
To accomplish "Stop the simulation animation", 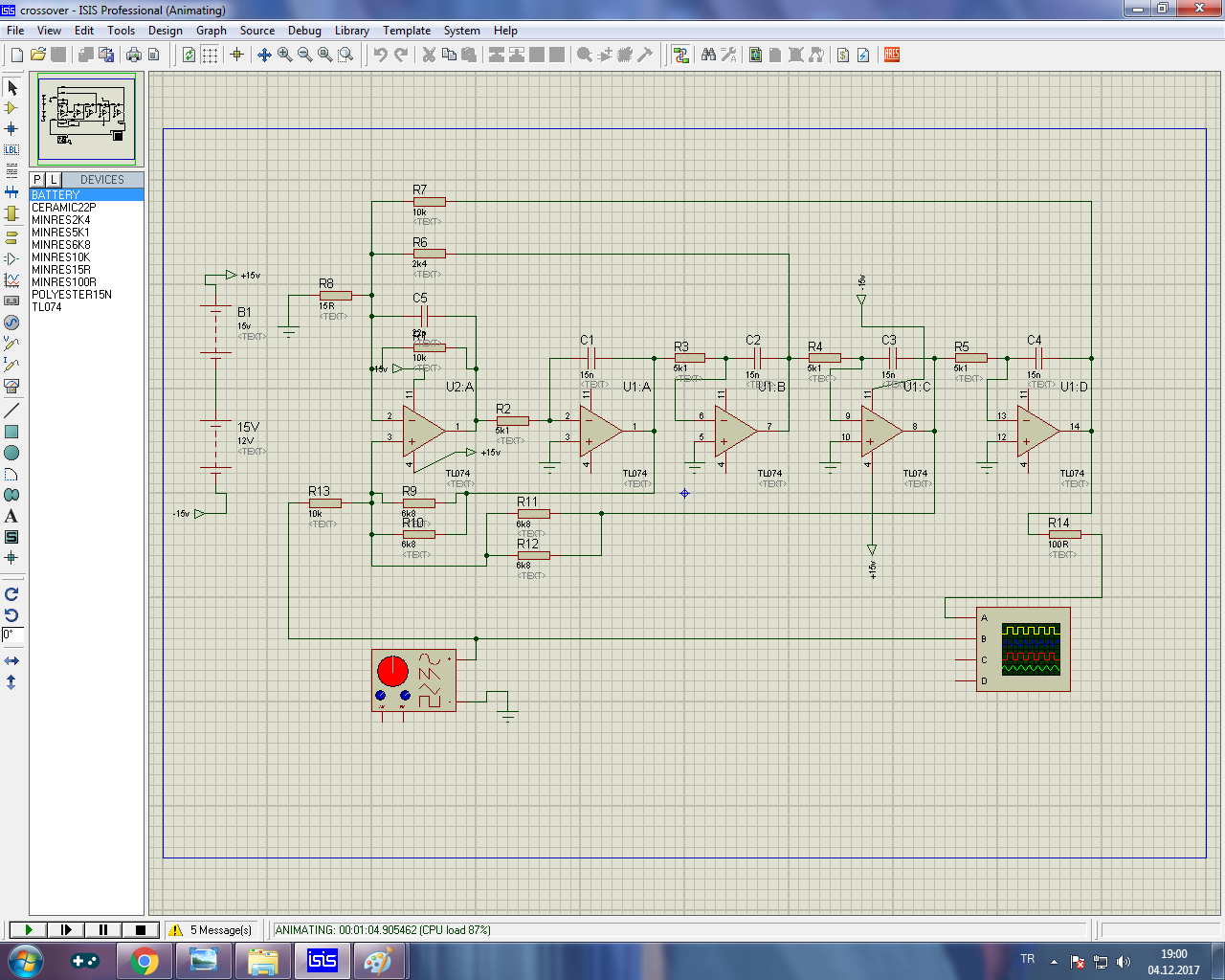I will click(141, 929).
